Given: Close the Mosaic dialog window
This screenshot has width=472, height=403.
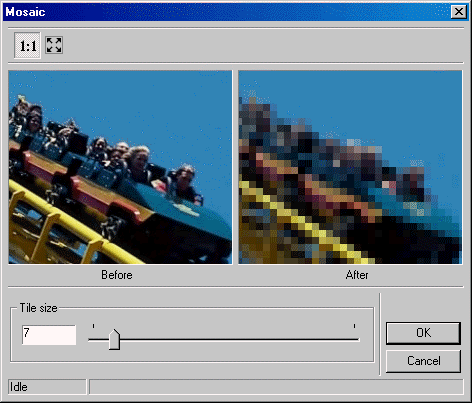Looking at the screenshot, I should 459,12.
